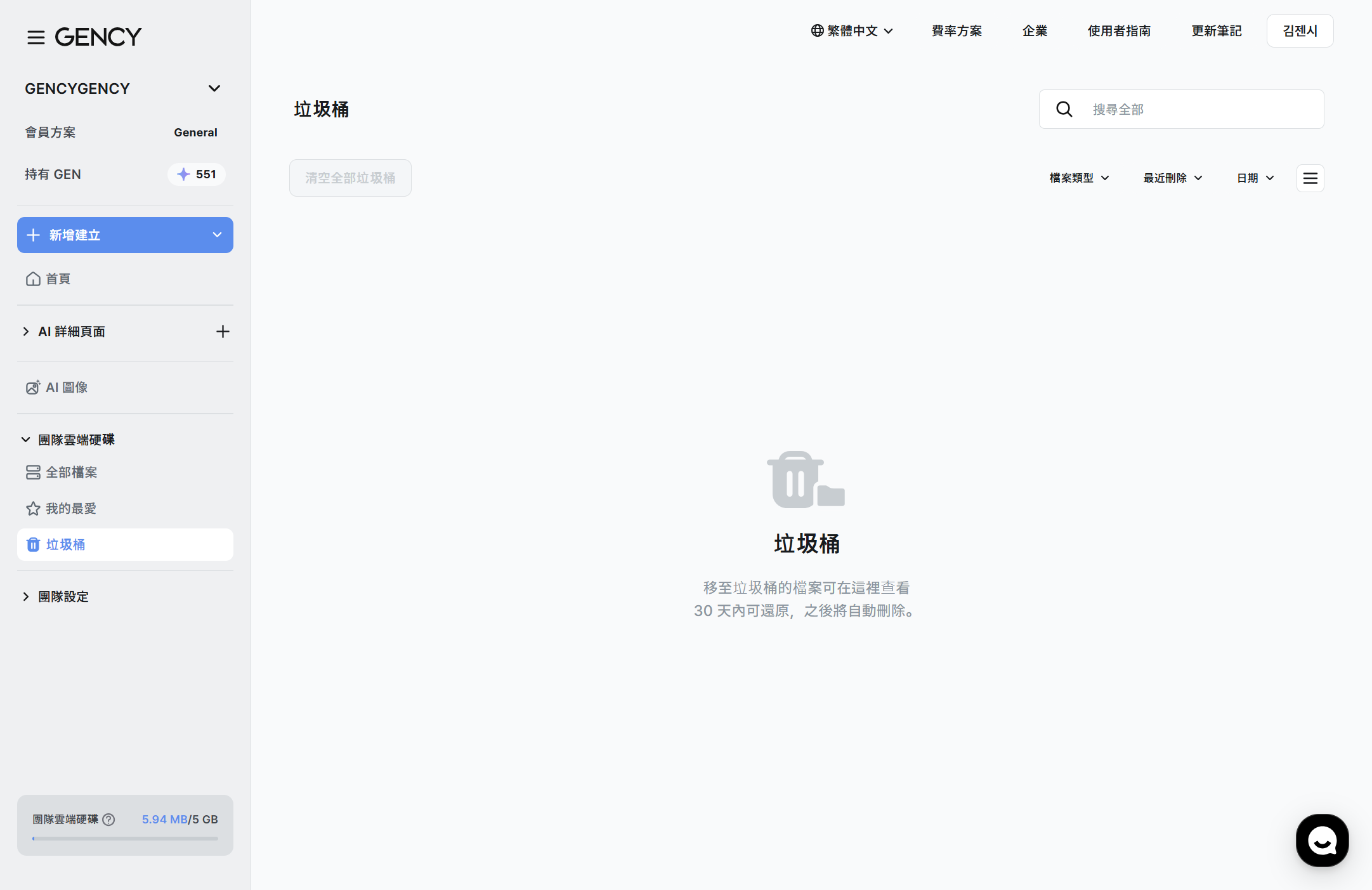This screenshot has width=1372, height=890.
Task: Open the hamburger menu beside GENCY logo
Action: click(x=36, y=37)
